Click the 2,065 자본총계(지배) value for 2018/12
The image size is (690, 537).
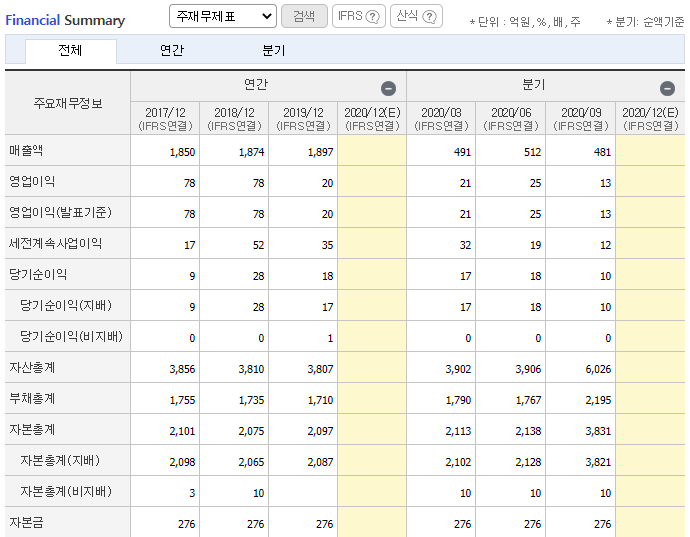[251, 462]
